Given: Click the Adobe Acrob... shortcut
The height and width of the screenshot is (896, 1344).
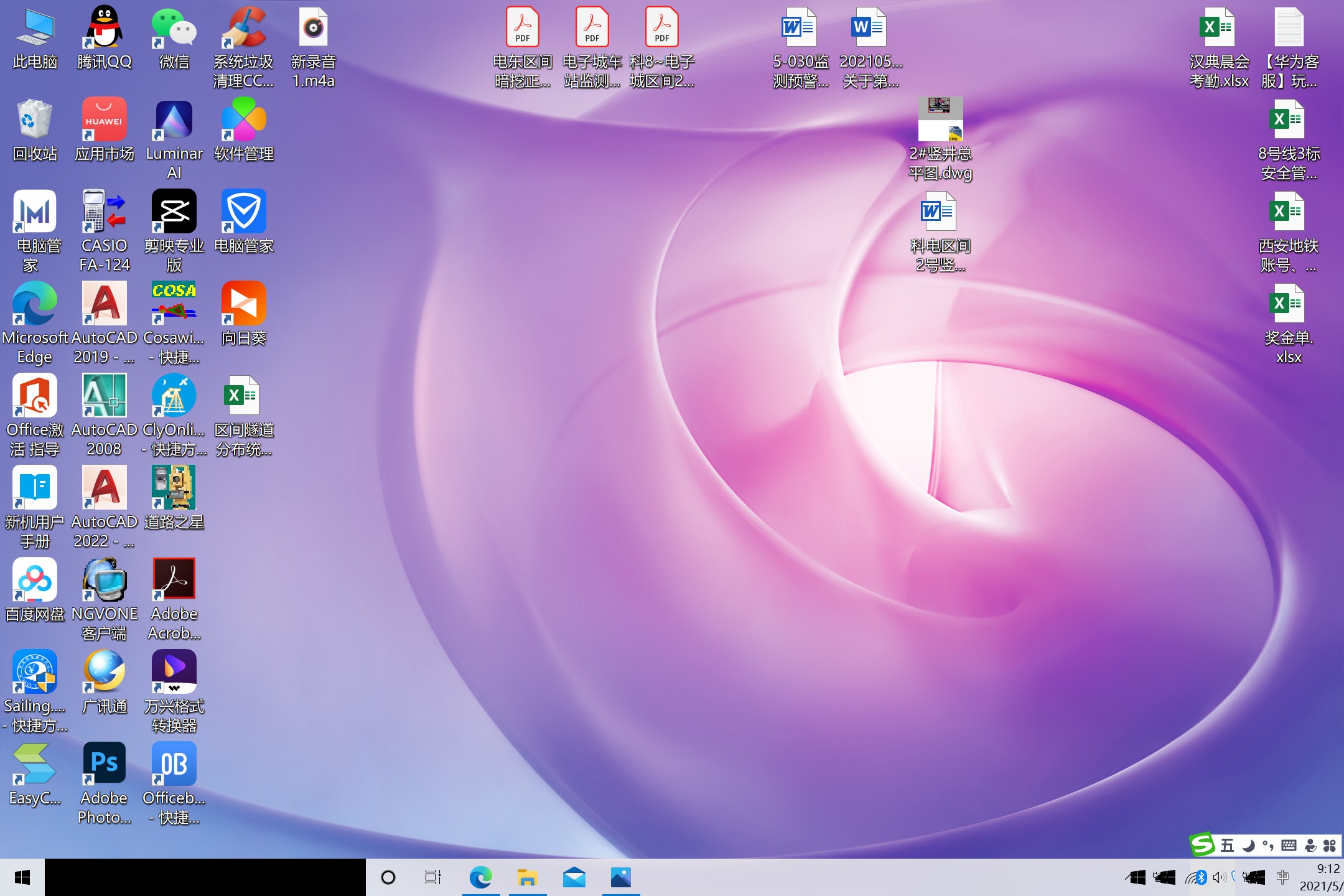Looking at the screenshot, I should pos(174,600).
